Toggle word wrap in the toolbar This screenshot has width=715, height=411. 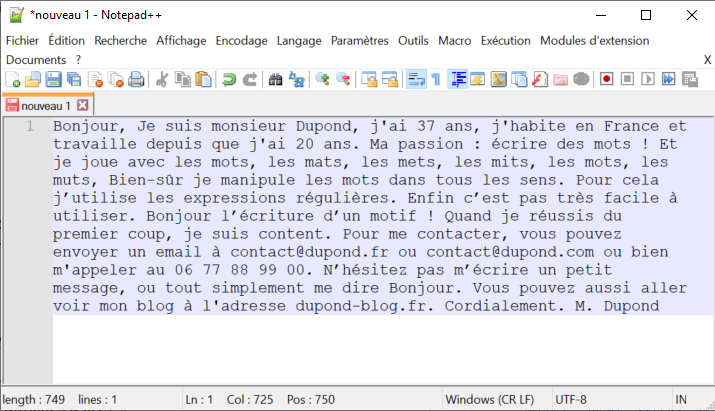(x=415, y=79)
